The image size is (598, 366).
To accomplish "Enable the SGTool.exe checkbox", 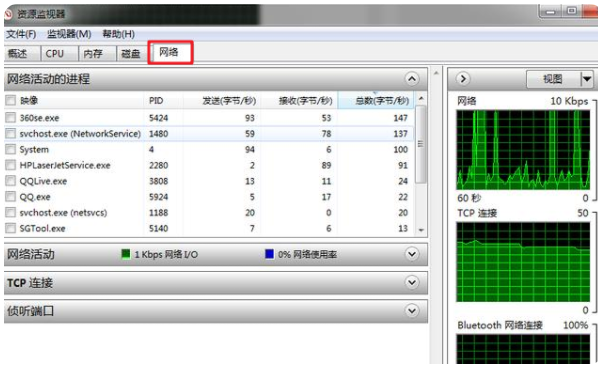I will tap(11, 228).
